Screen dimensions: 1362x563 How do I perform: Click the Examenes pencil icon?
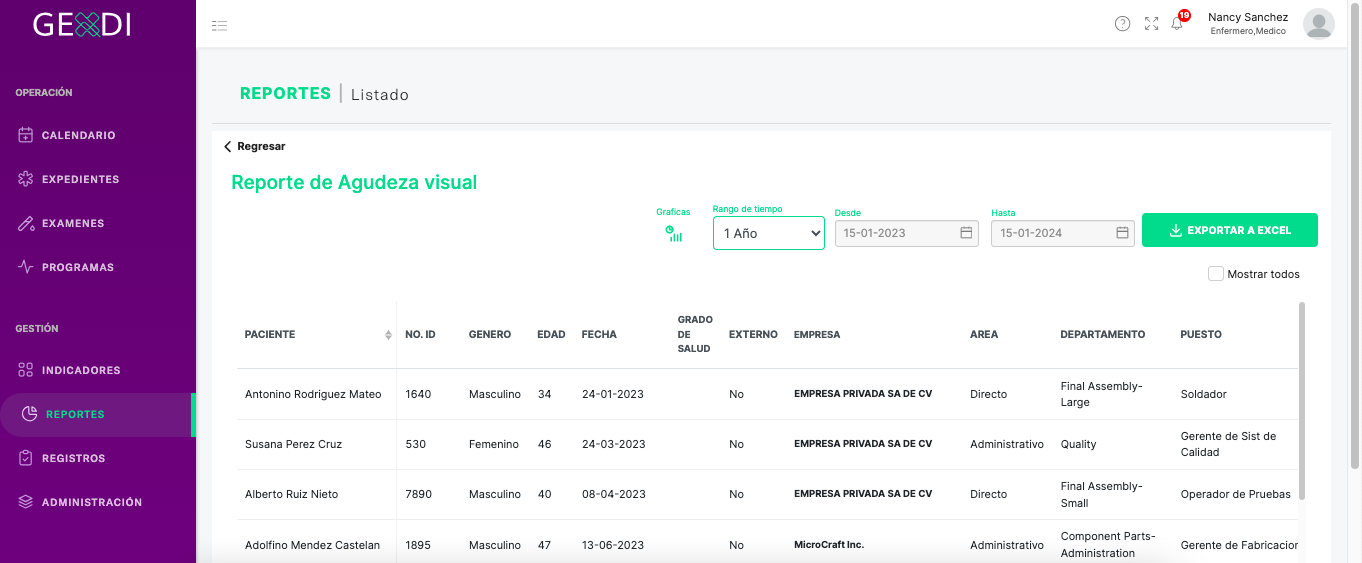click(x=26, y=223)
